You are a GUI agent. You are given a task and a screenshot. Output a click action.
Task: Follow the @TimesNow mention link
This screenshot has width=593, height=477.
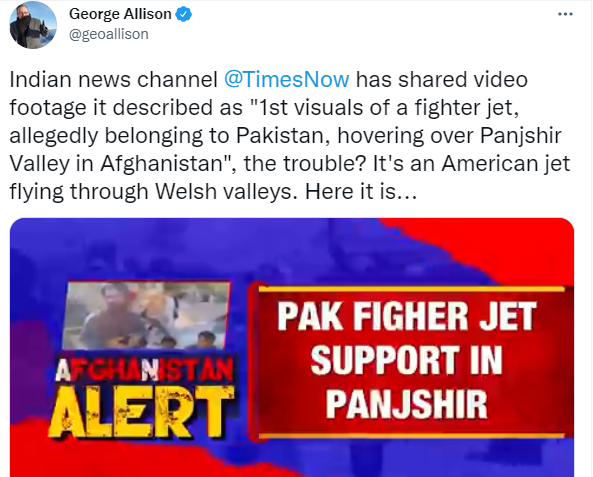tap(287, 80)
